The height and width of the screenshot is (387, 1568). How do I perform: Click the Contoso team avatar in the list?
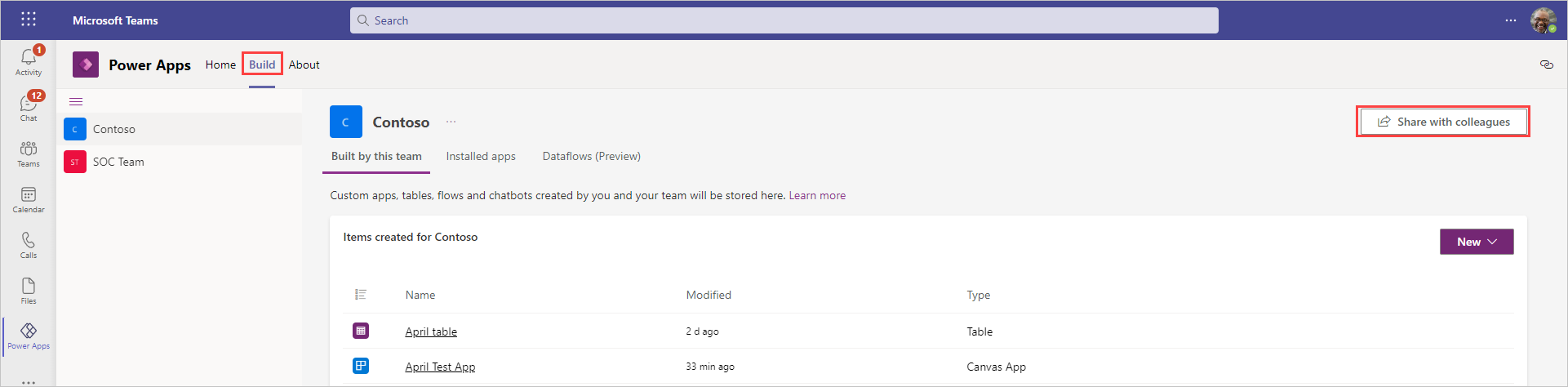75,129
